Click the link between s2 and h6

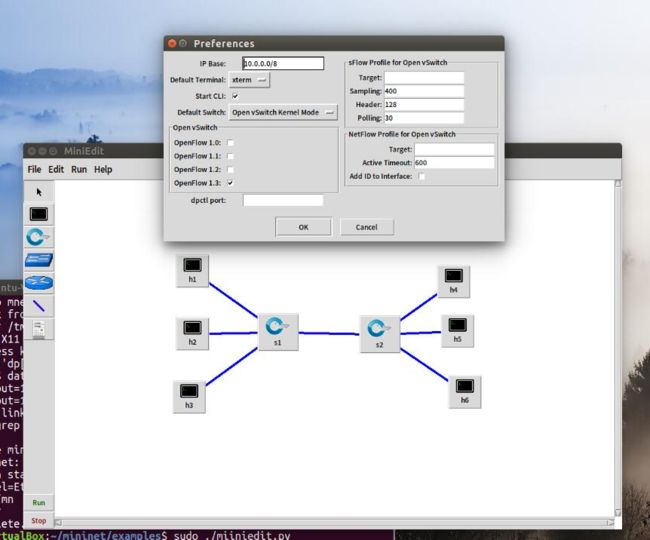(x=424, y=365)
